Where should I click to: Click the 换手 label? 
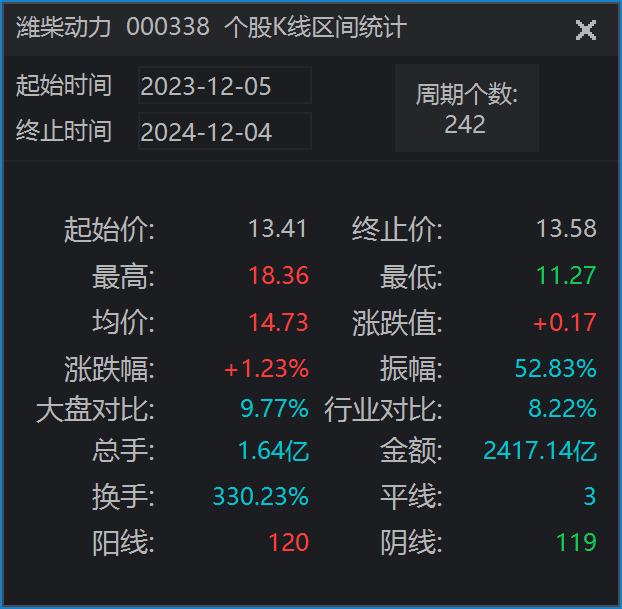123,497
